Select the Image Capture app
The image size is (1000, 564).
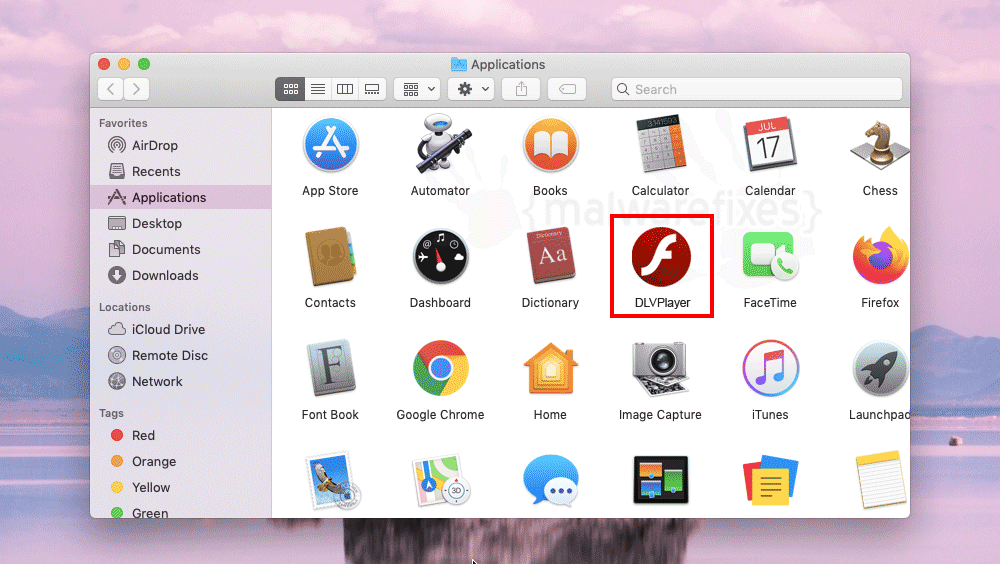coord(660,368)
